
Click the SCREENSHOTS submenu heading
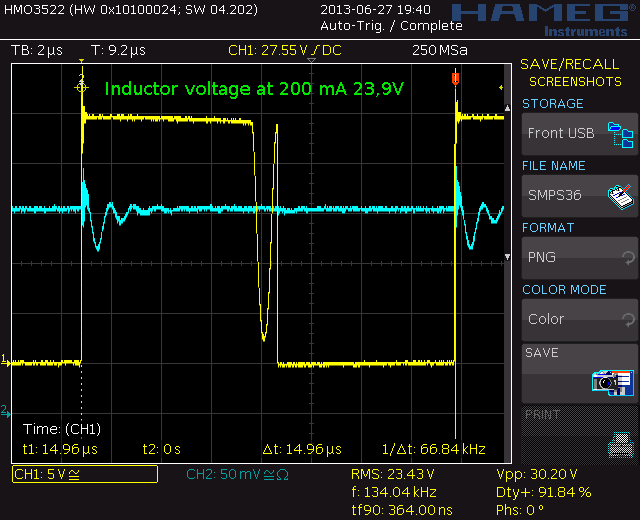(x=575, y=81)
